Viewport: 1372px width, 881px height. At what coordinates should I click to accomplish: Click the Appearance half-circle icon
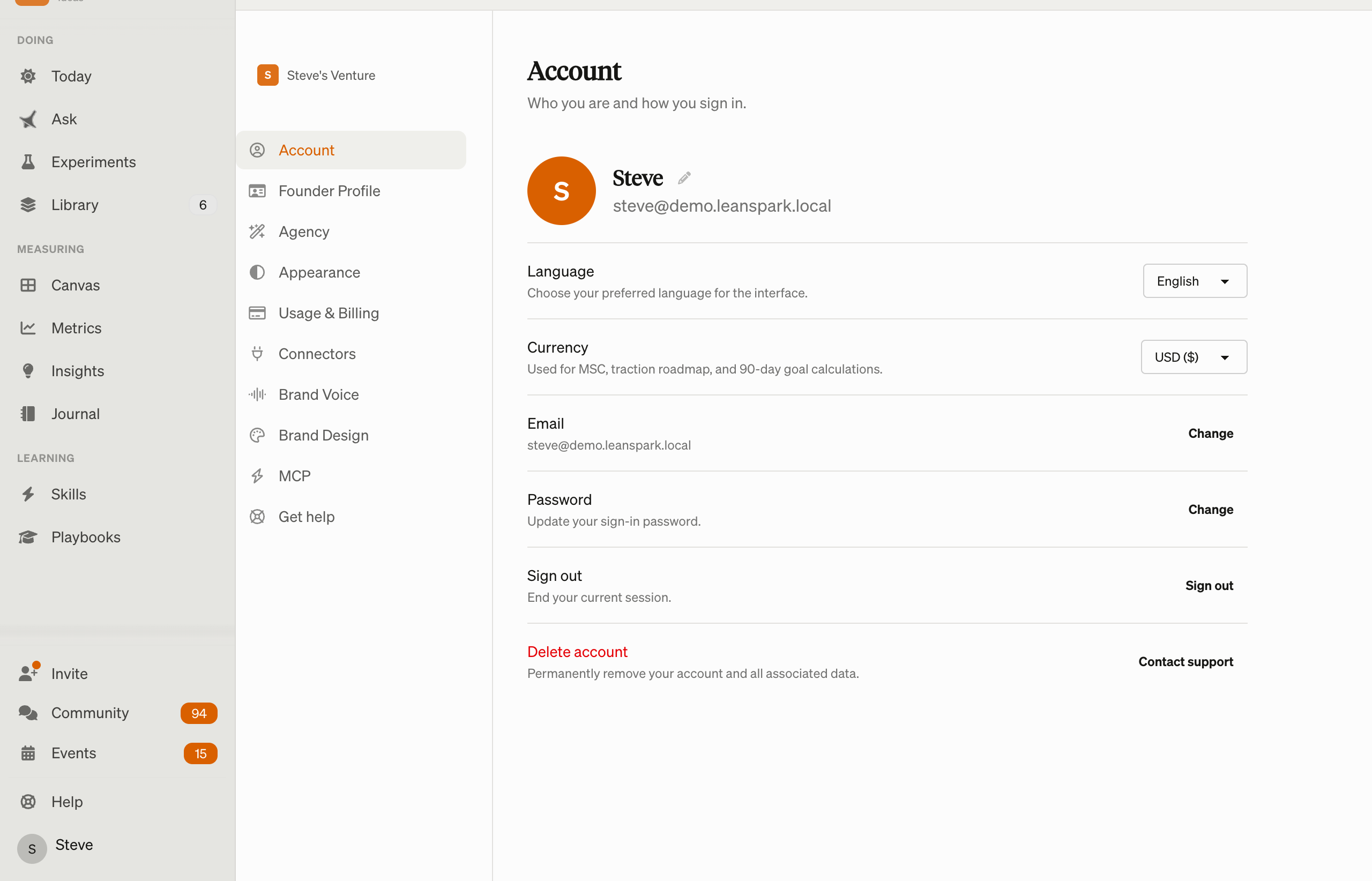click(257, 272)
